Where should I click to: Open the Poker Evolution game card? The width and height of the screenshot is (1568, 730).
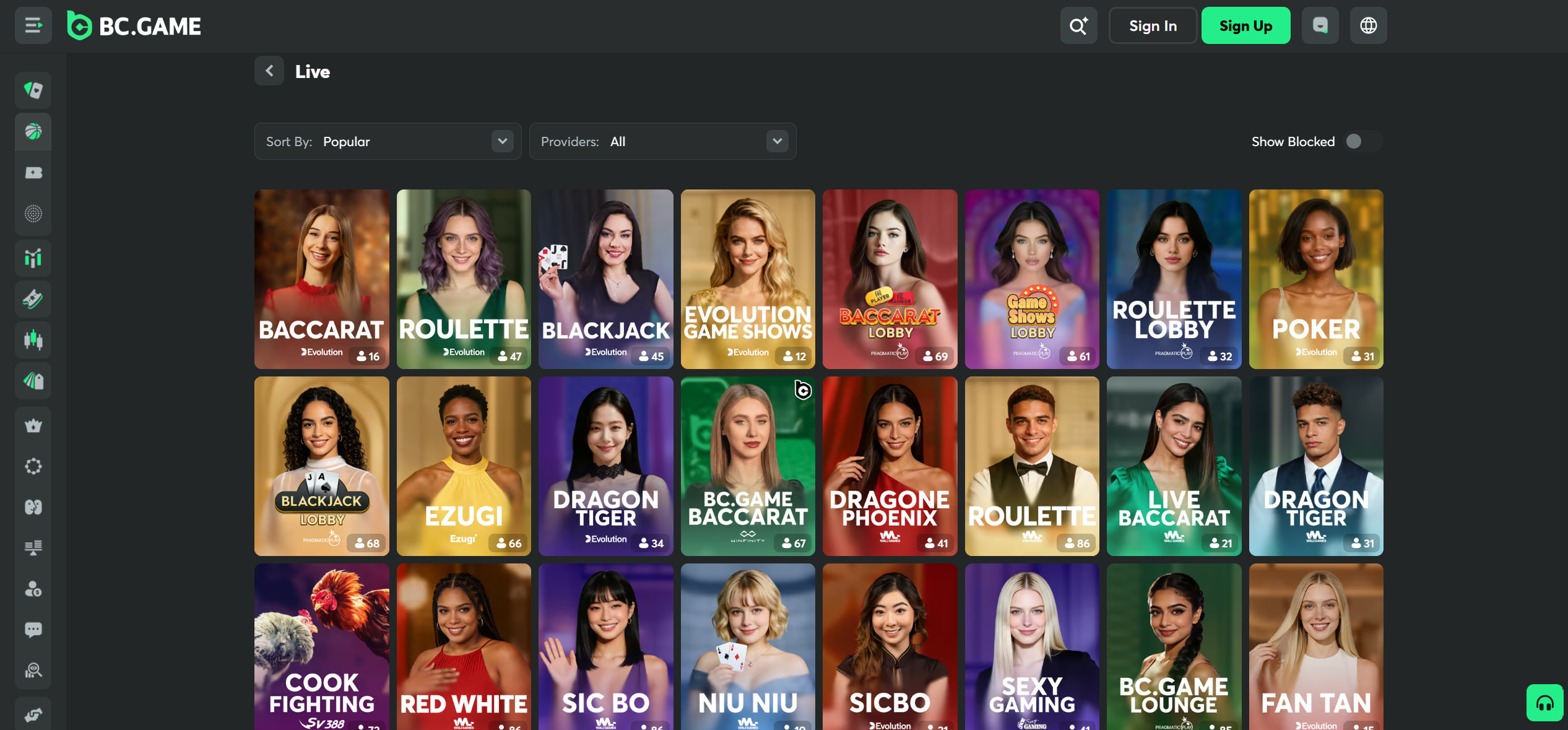point(1316,279)
